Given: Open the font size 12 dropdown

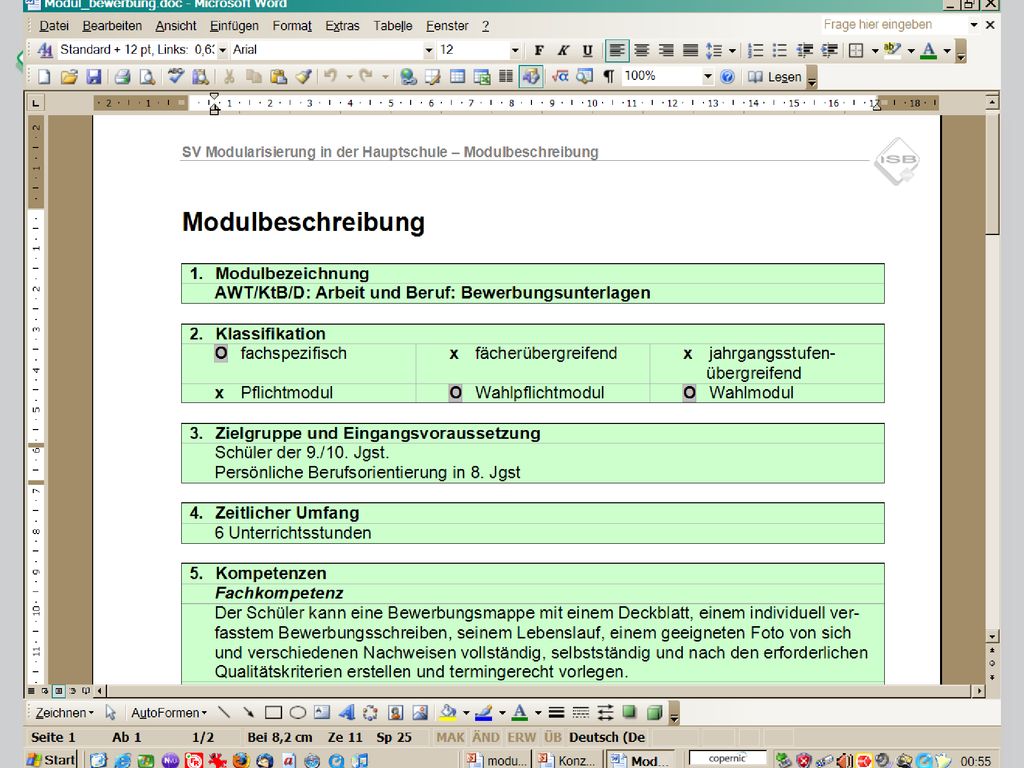Looking at the screenshot, I should pos(515,50).
